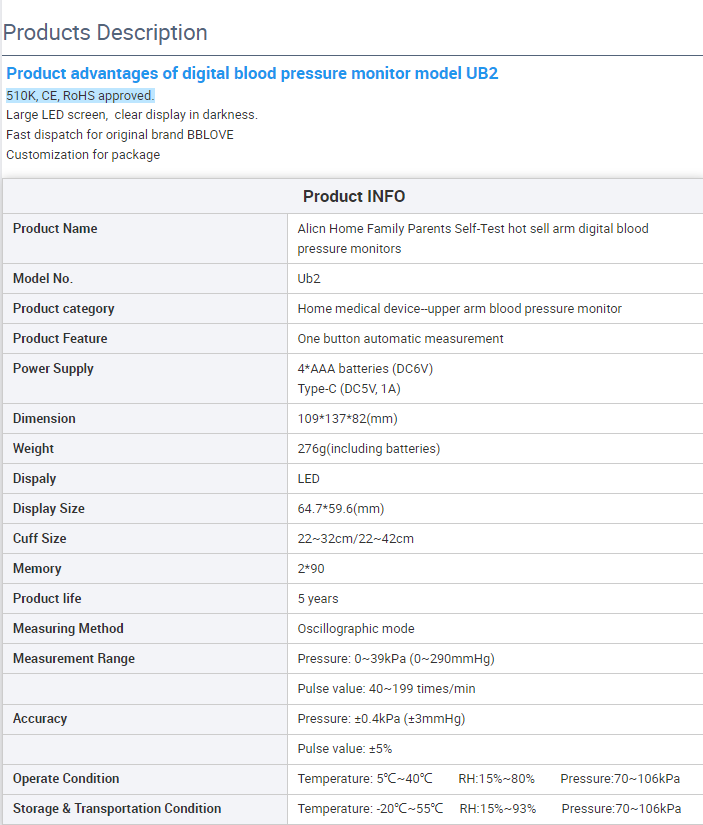703x825 pixels.
Task: Click the blue UB2 product advantages title
Action: click(x=252, y=73)
